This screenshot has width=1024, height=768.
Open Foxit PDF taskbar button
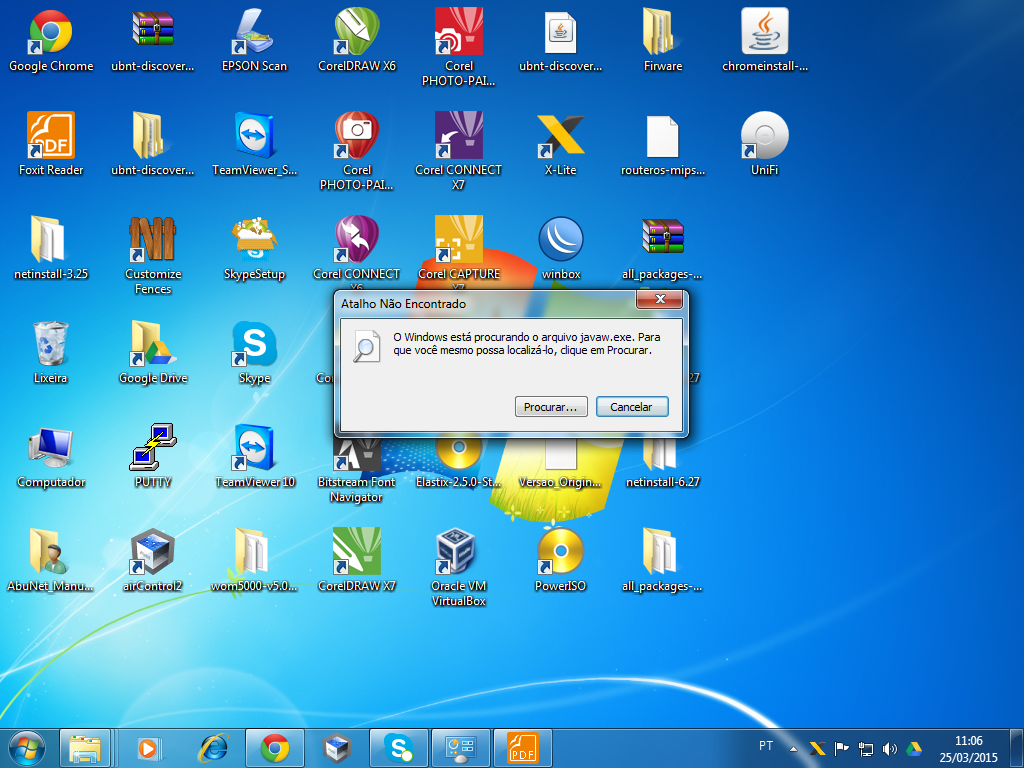coord(523,748)
